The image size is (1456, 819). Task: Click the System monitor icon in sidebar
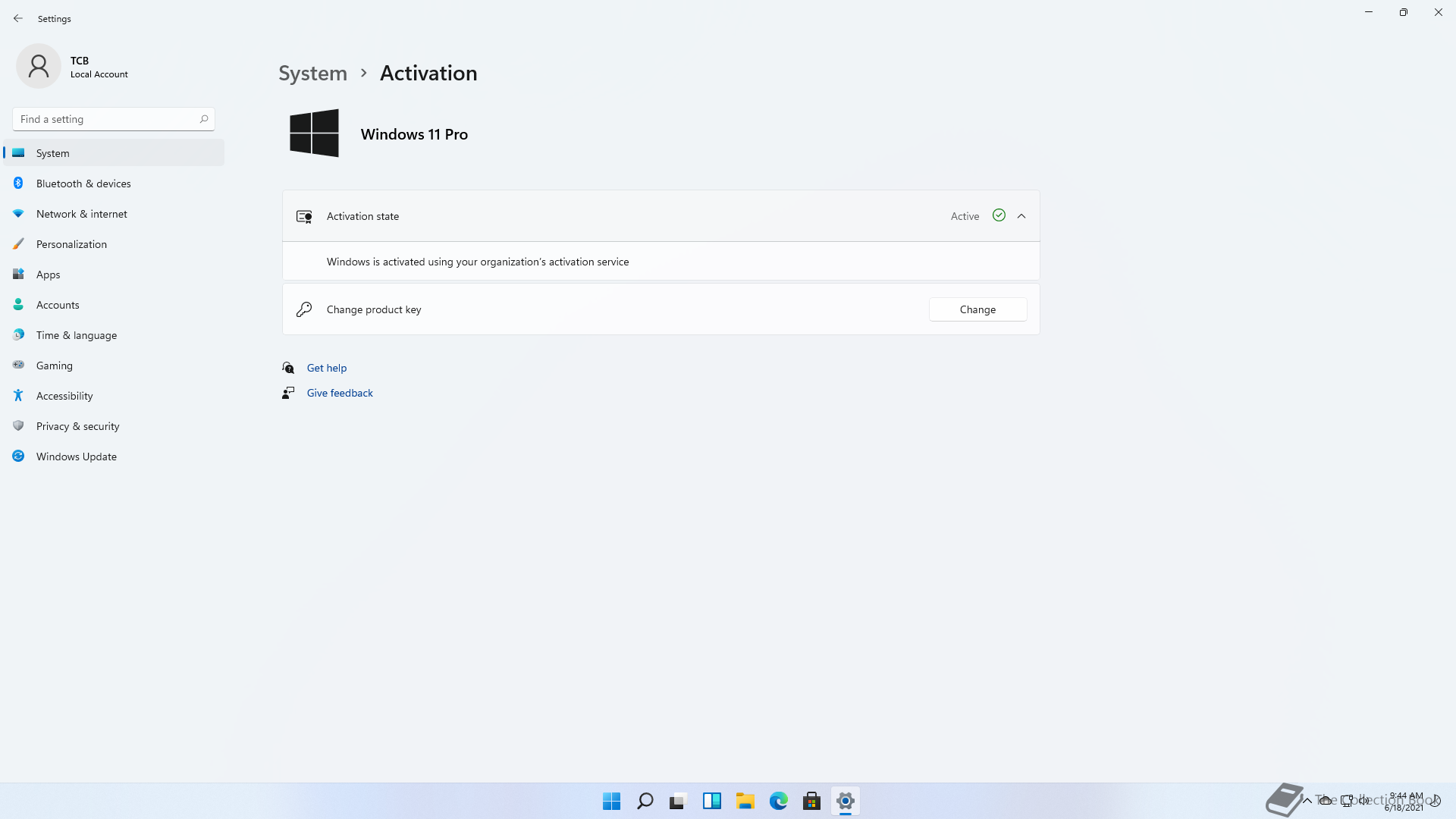coord(18,152)
